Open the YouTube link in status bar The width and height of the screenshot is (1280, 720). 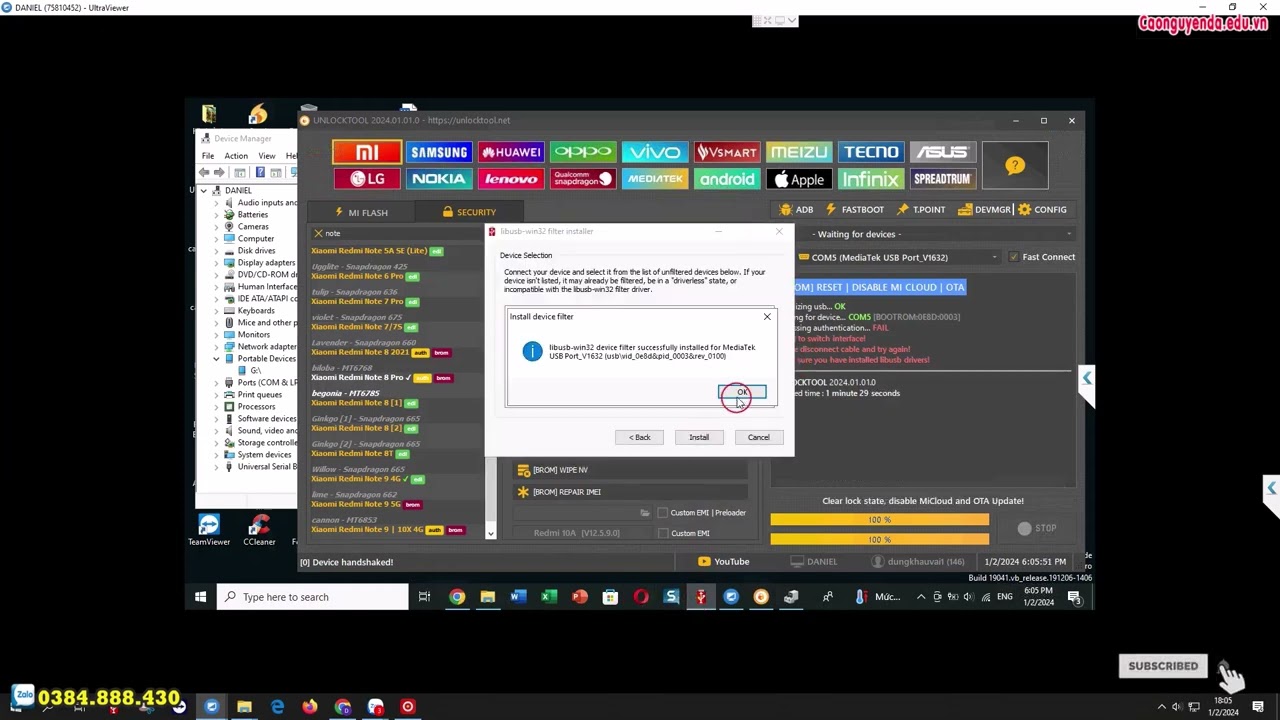point(724,562)
